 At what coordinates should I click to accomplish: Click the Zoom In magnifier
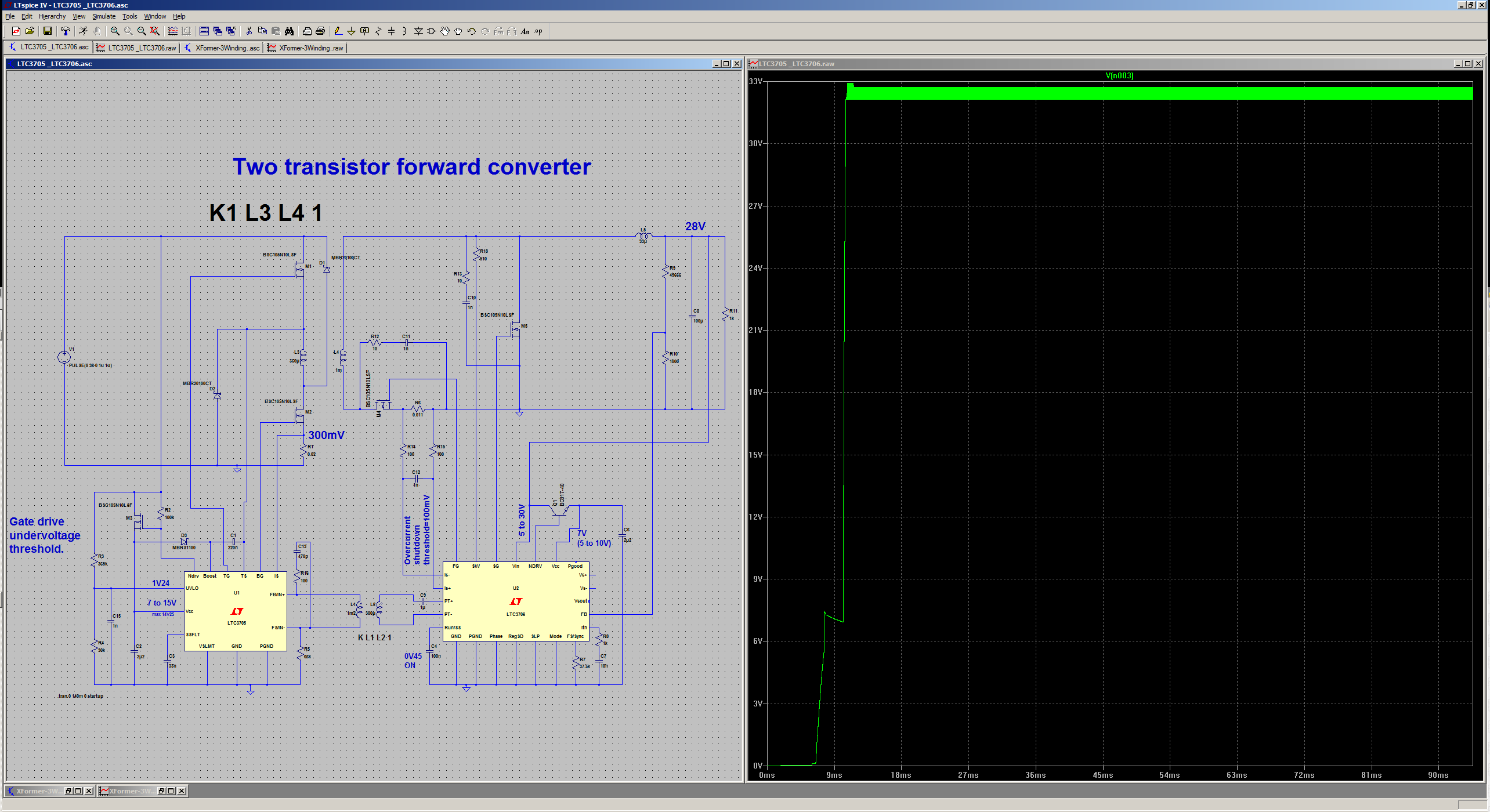coord(115,31)
